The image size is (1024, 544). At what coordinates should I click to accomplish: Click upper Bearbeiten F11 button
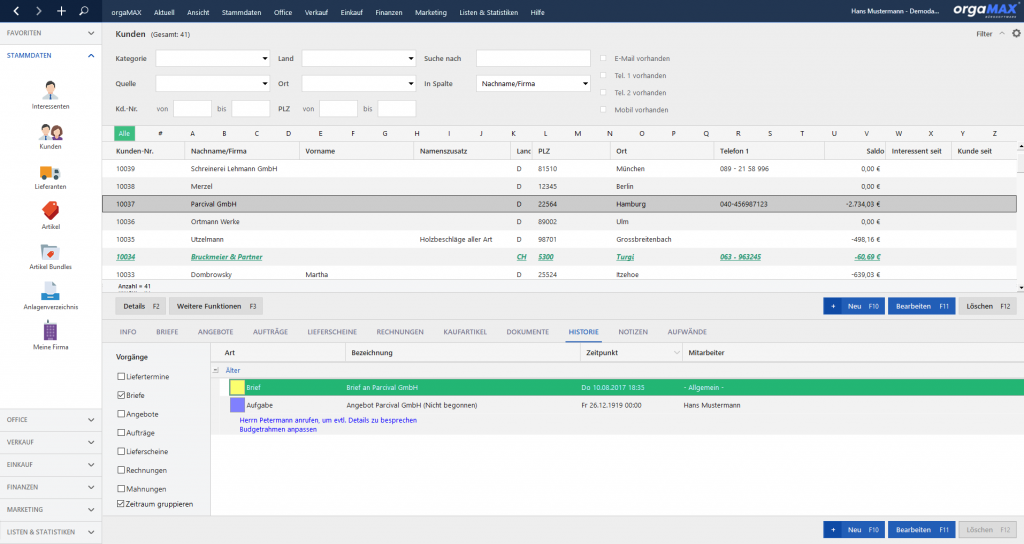[921, 306]
